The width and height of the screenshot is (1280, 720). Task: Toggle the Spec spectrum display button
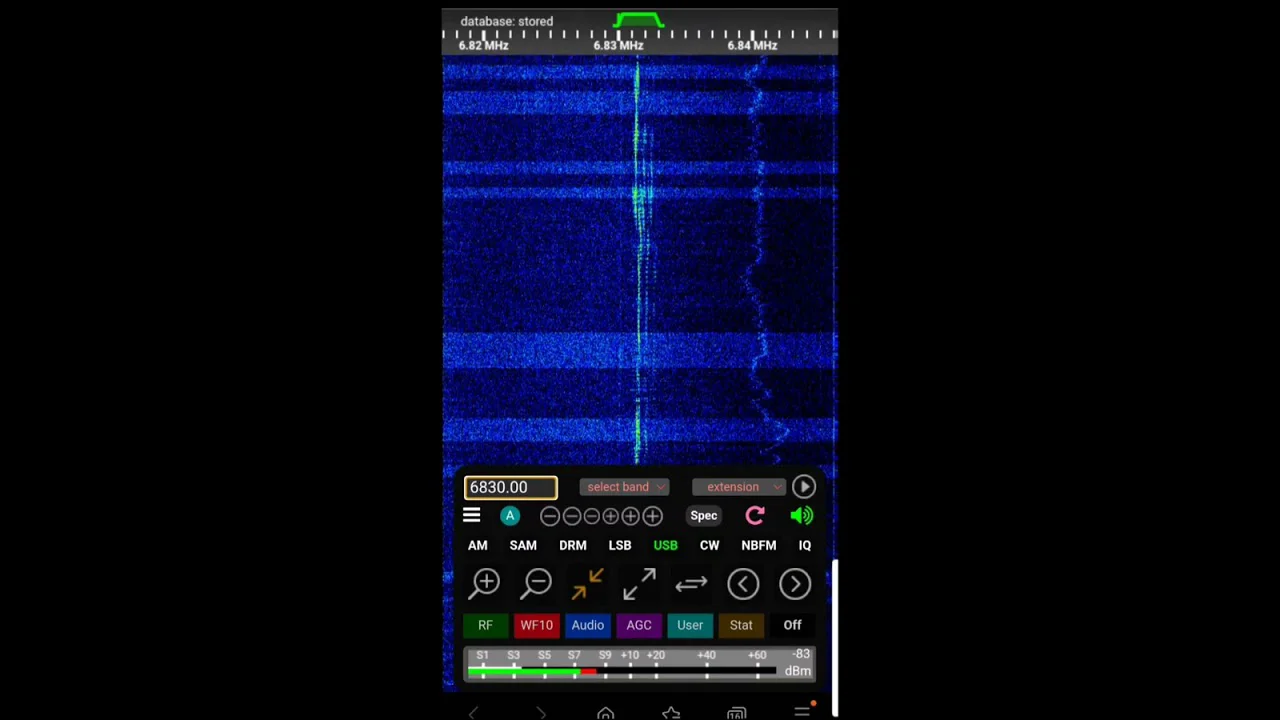(703, 516)
